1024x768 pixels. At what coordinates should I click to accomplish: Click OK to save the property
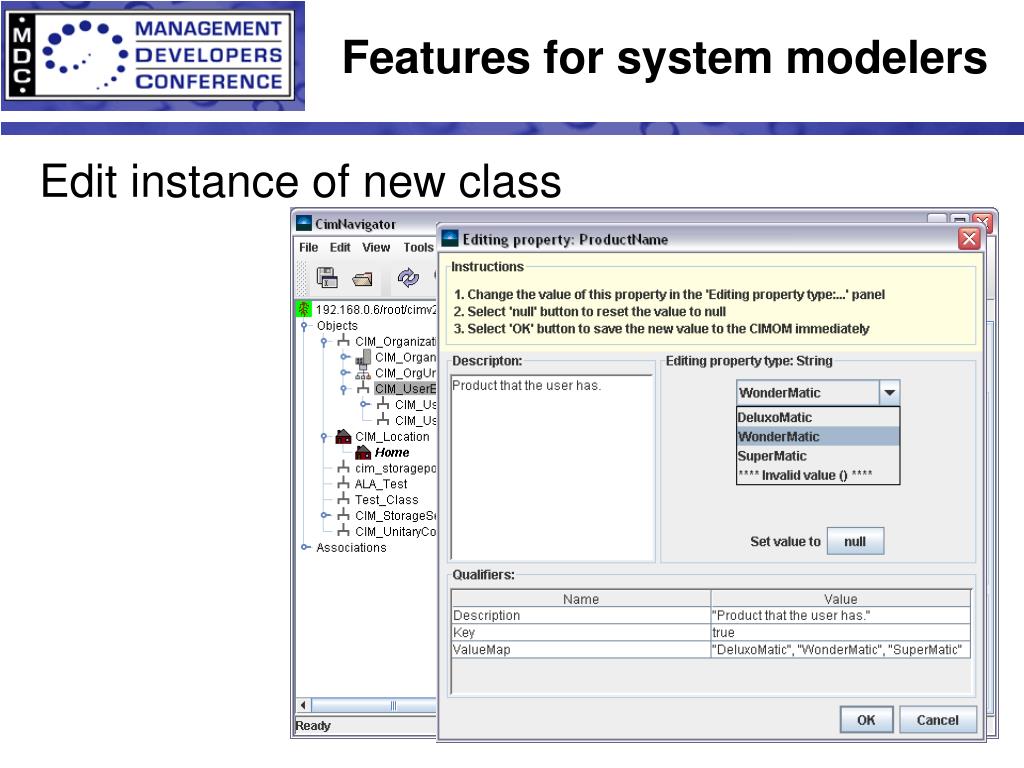pyautogui.click(x=866, y=720)
